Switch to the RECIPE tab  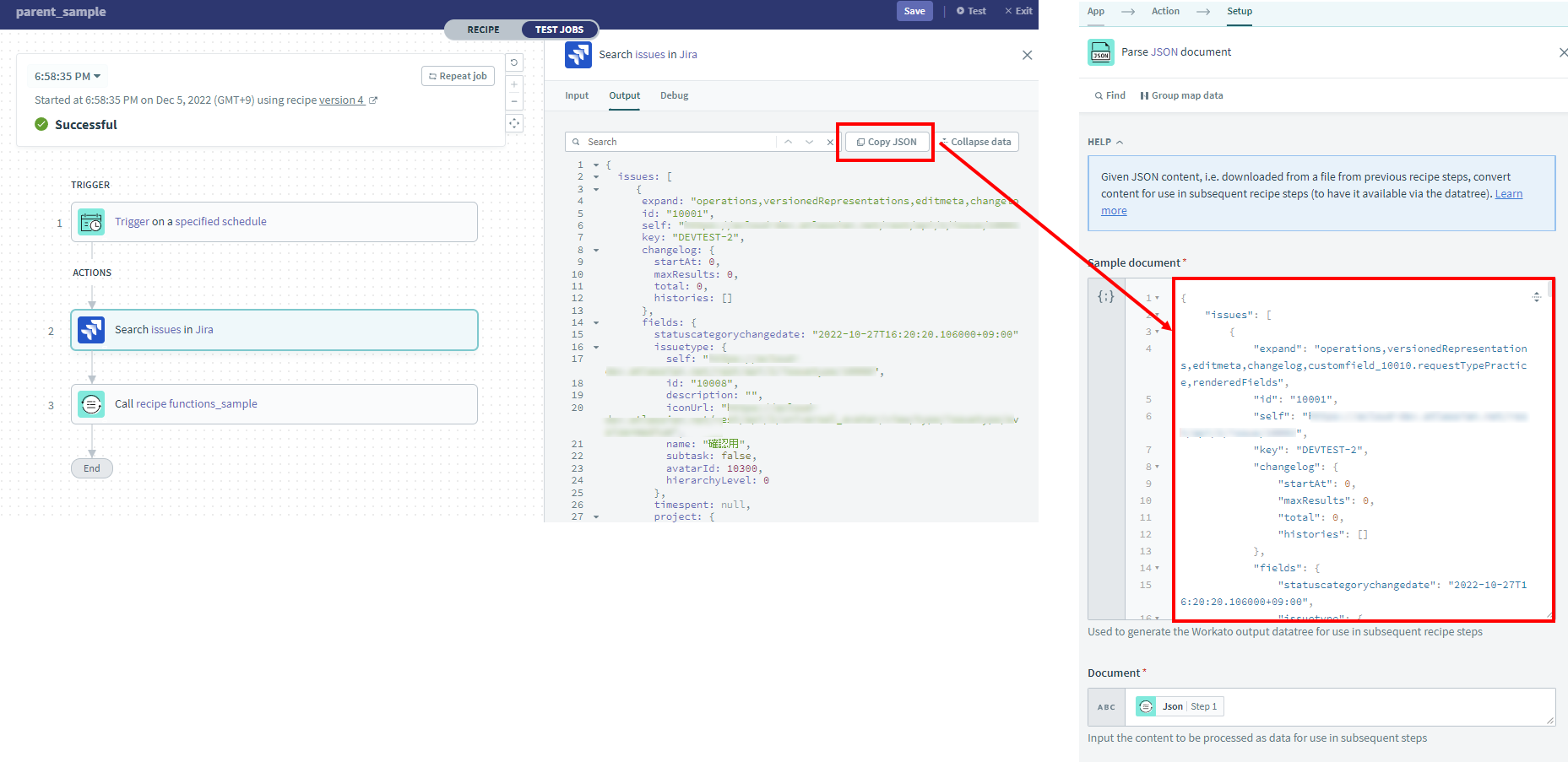tap(484, 30)
